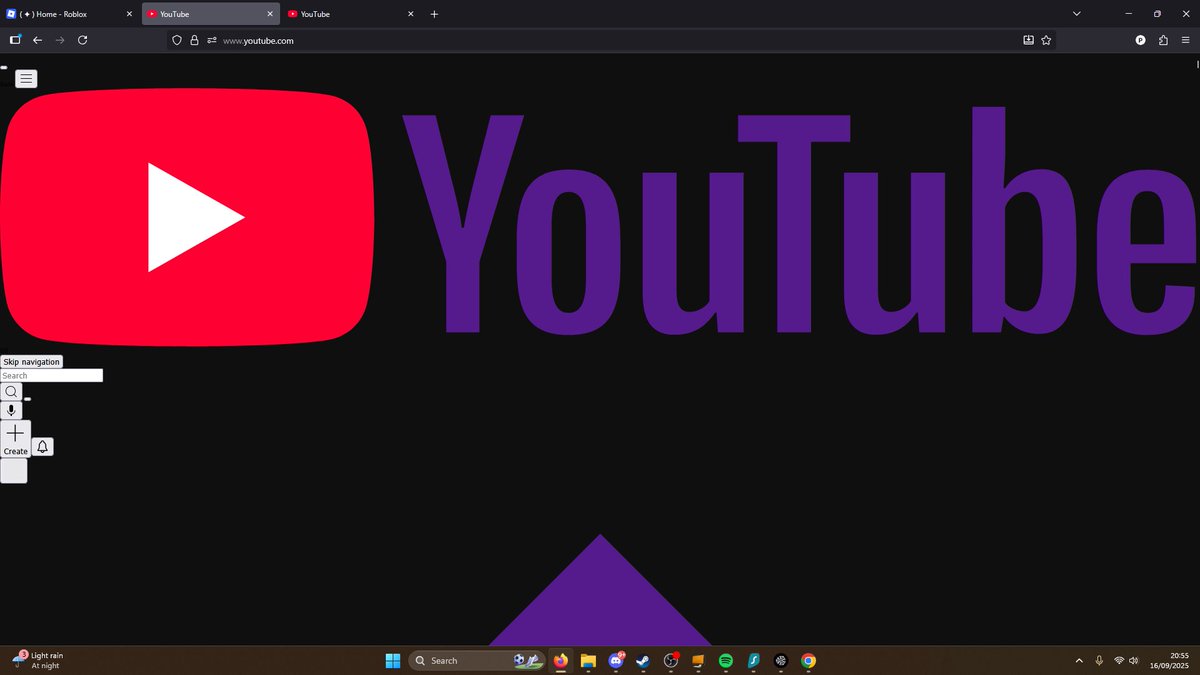Click the Skip navigation button
The image size is (1200, 675).
pyautogui.click(x=31, y=362)
